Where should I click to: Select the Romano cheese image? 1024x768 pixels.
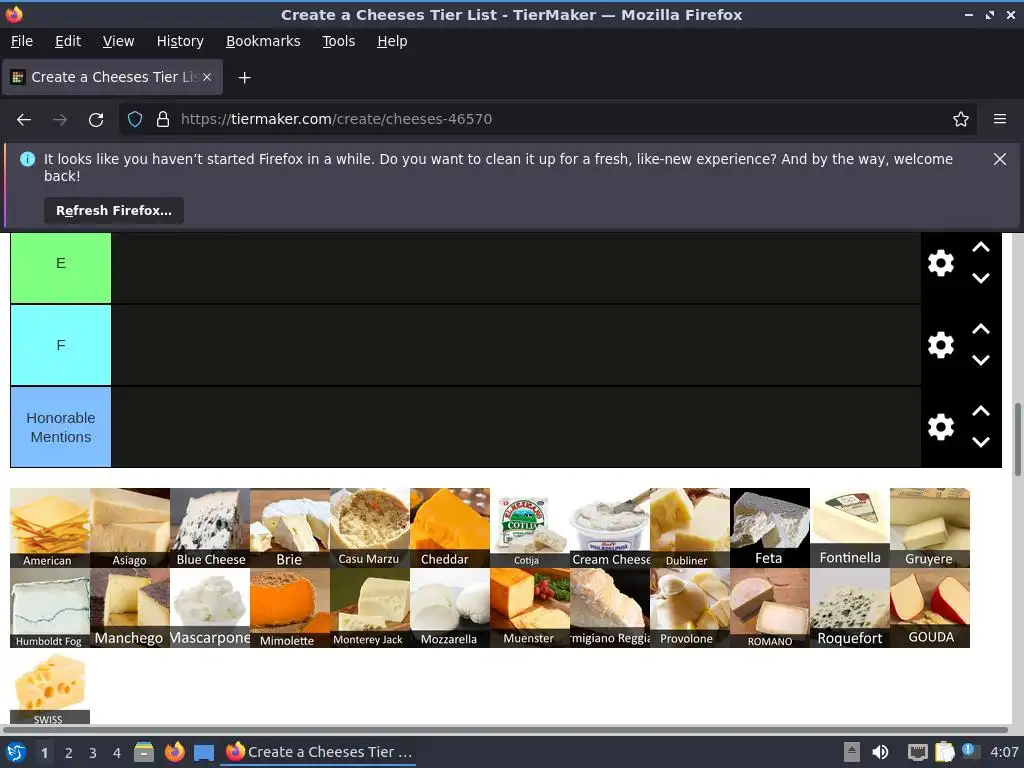tap(770, 608)
